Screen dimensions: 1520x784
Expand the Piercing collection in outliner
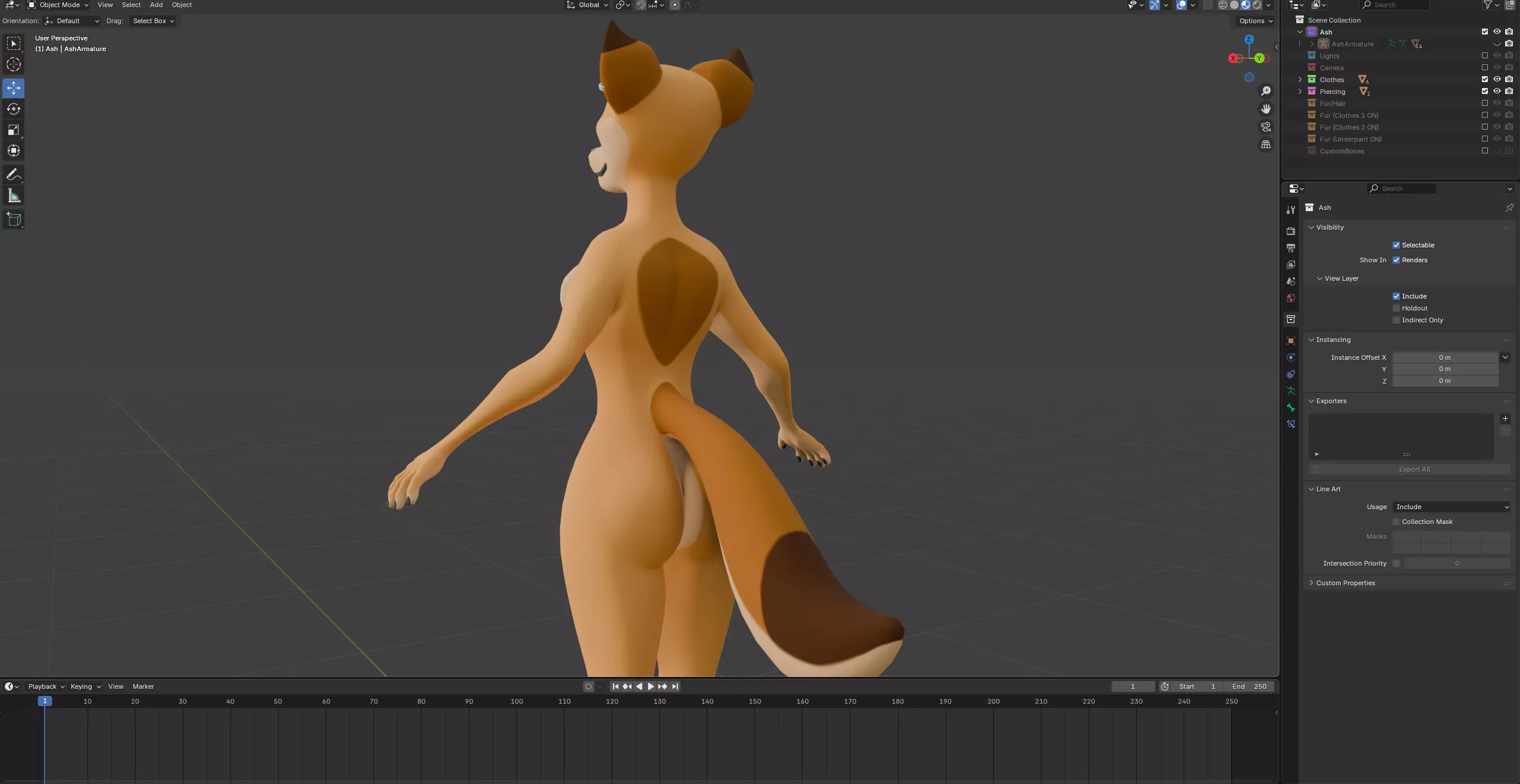(1300, 92)
